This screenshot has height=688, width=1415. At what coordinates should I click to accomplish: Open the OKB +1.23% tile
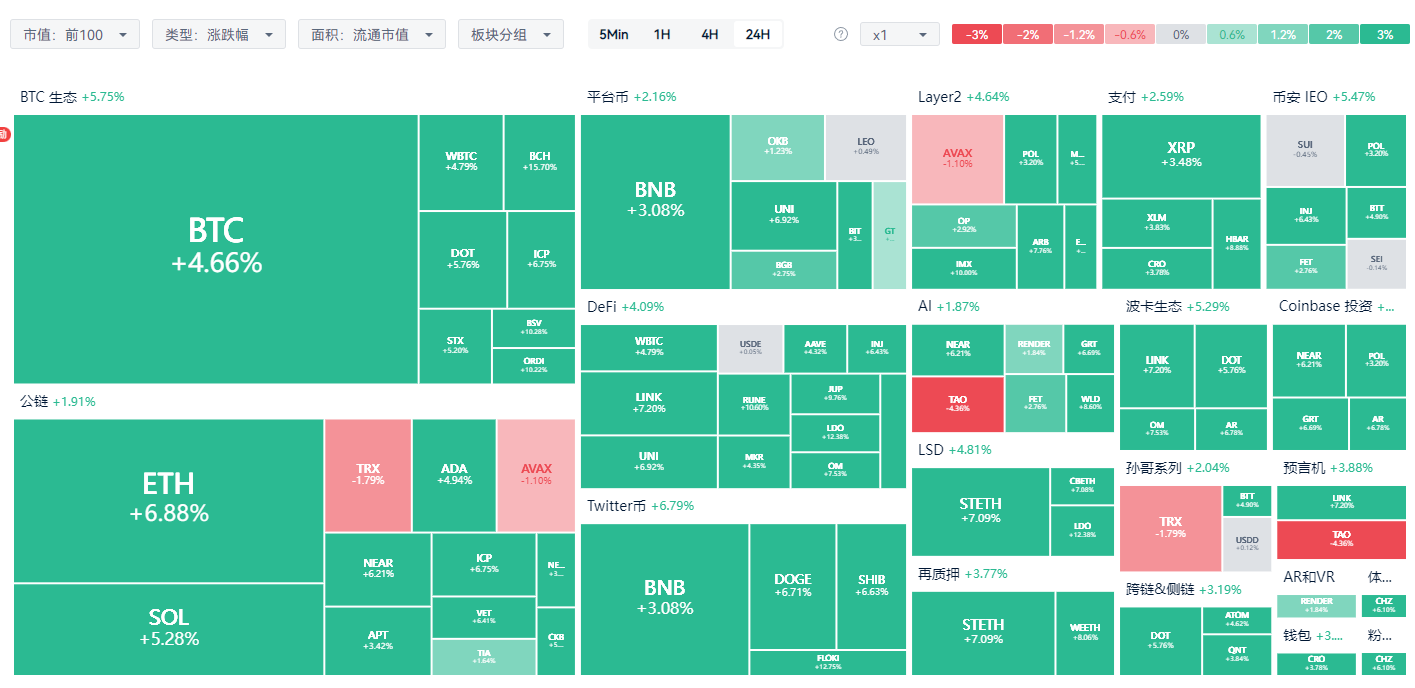point(778,147)
